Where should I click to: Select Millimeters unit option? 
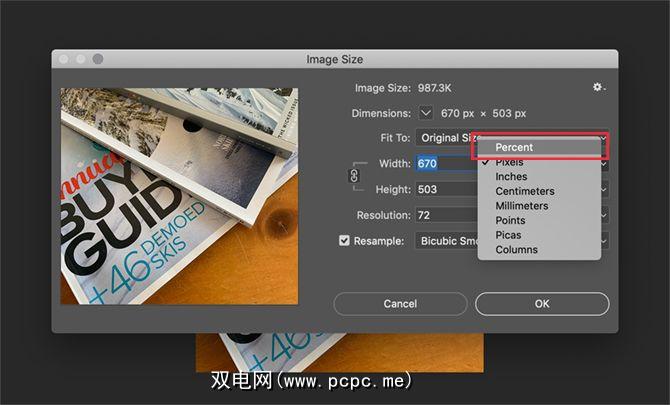click(540, 205)
